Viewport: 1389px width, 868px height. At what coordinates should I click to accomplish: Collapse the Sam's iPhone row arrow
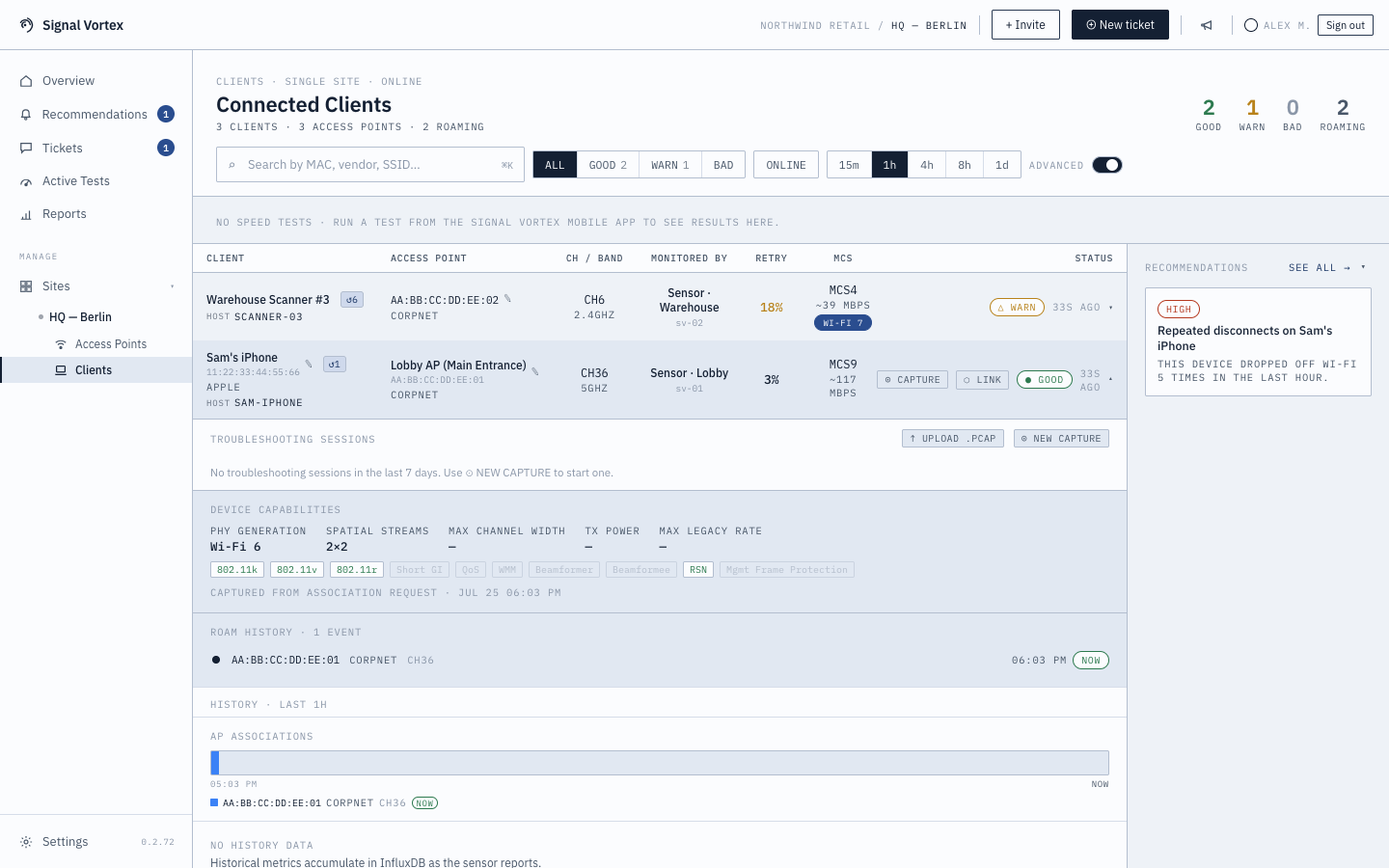point(1110,379)
